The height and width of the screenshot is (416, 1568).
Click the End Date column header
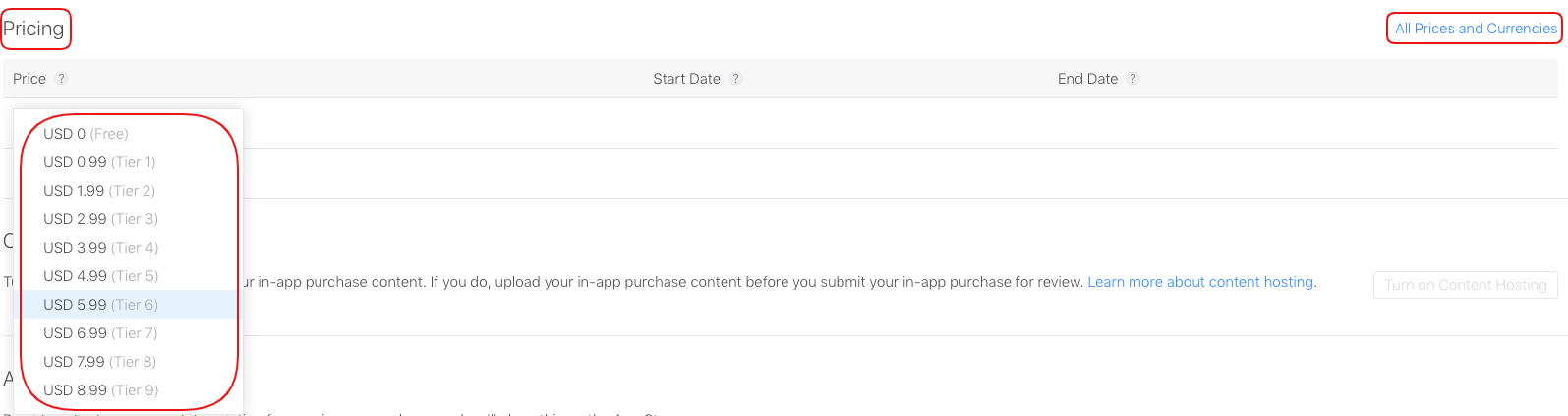pos(1087,79)
